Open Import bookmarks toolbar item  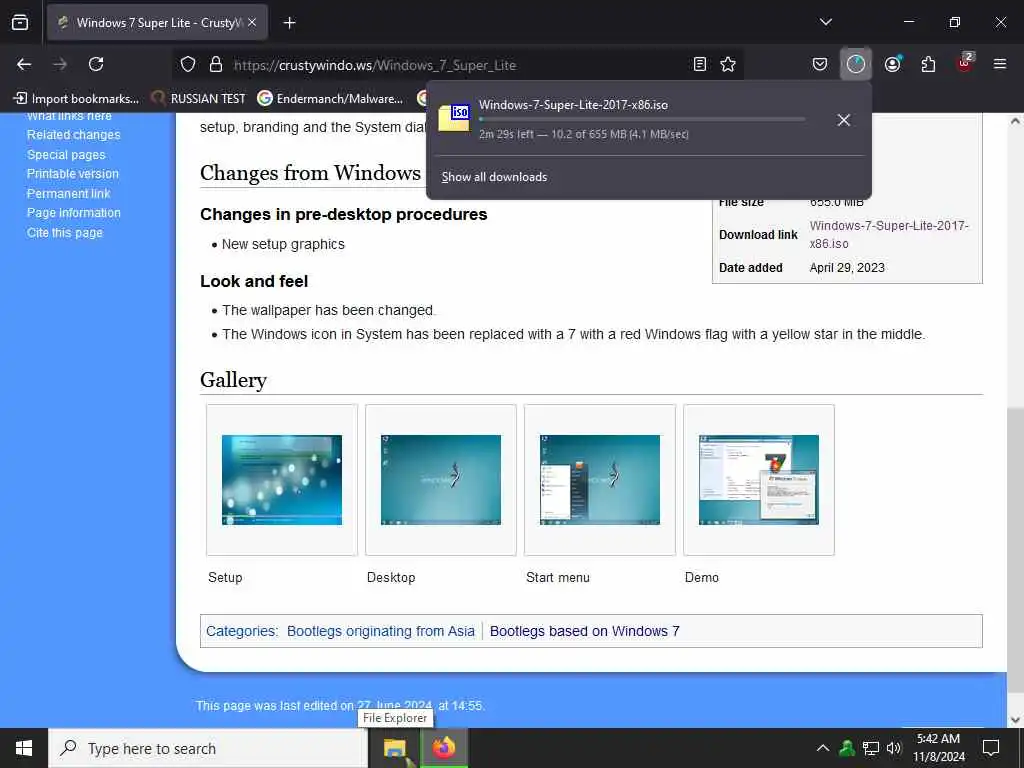tap(76, 99)
